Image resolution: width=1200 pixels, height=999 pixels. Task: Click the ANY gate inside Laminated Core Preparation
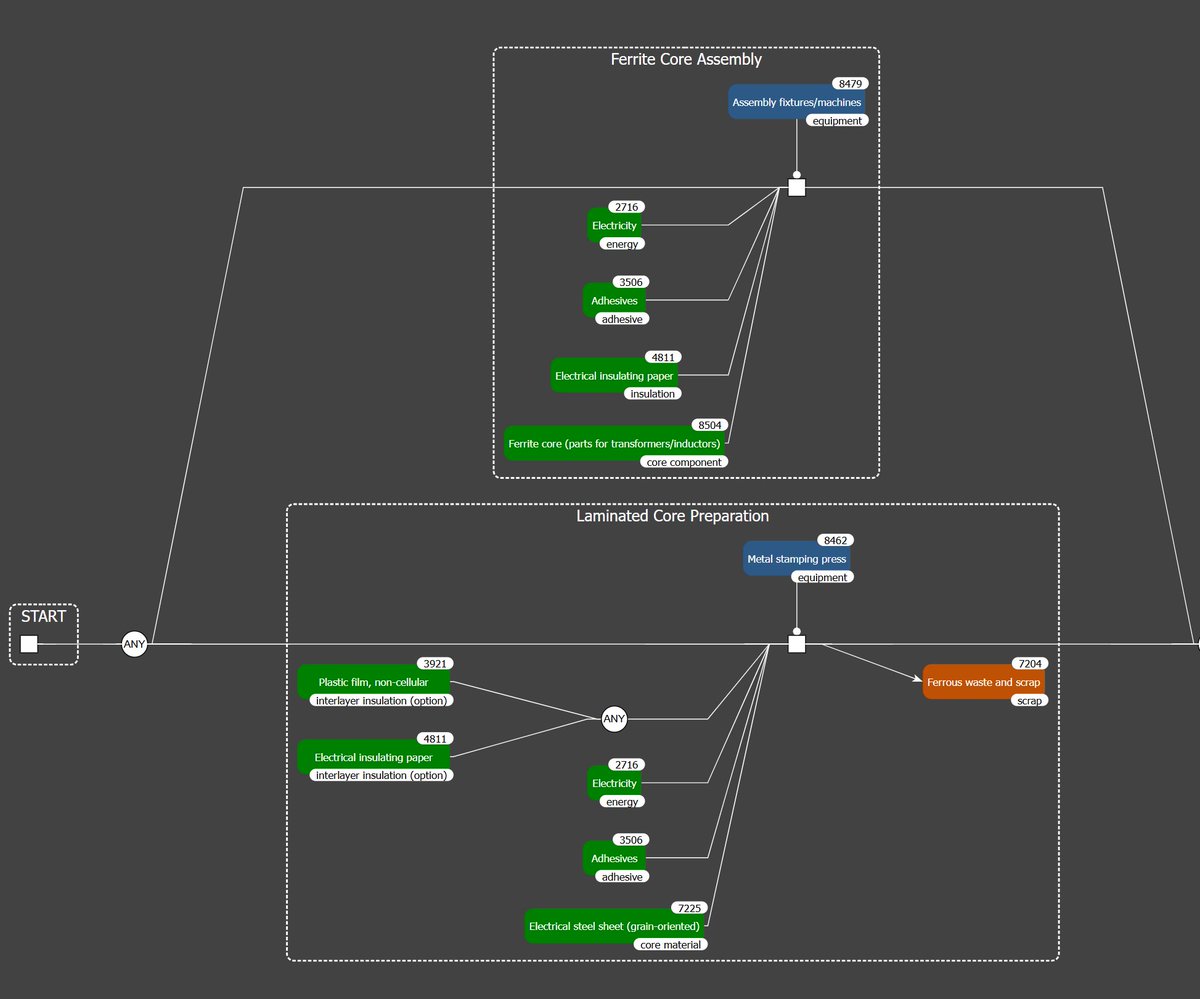[614, 719]
